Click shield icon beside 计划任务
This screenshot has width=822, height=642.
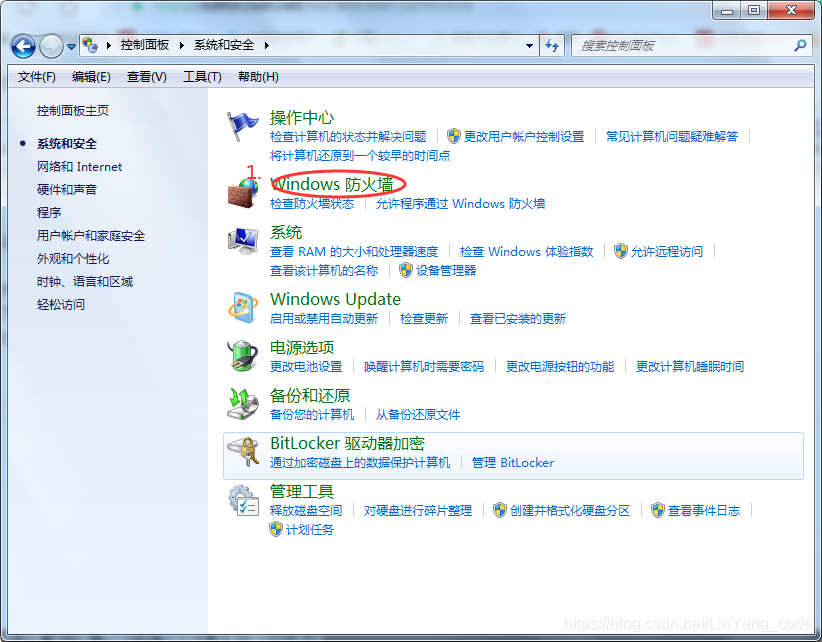276,529
